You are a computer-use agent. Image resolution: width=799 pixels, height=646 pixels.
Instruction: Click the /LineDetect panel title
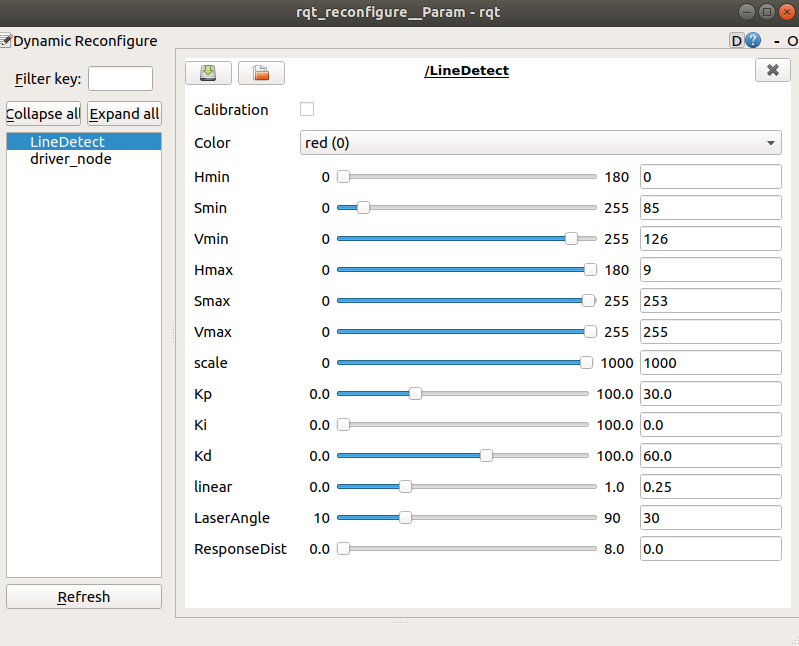click(466, 70)
